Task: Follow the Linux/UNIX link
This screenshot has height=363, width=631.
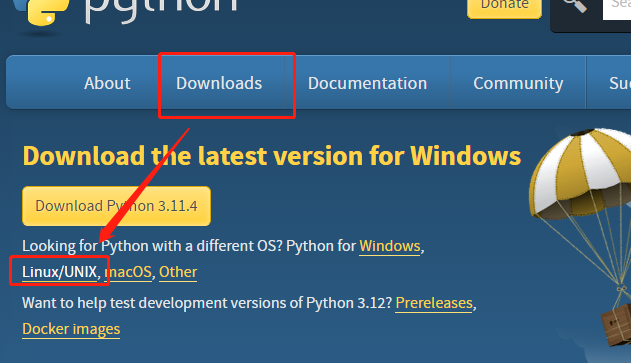Action: (60, 272)
